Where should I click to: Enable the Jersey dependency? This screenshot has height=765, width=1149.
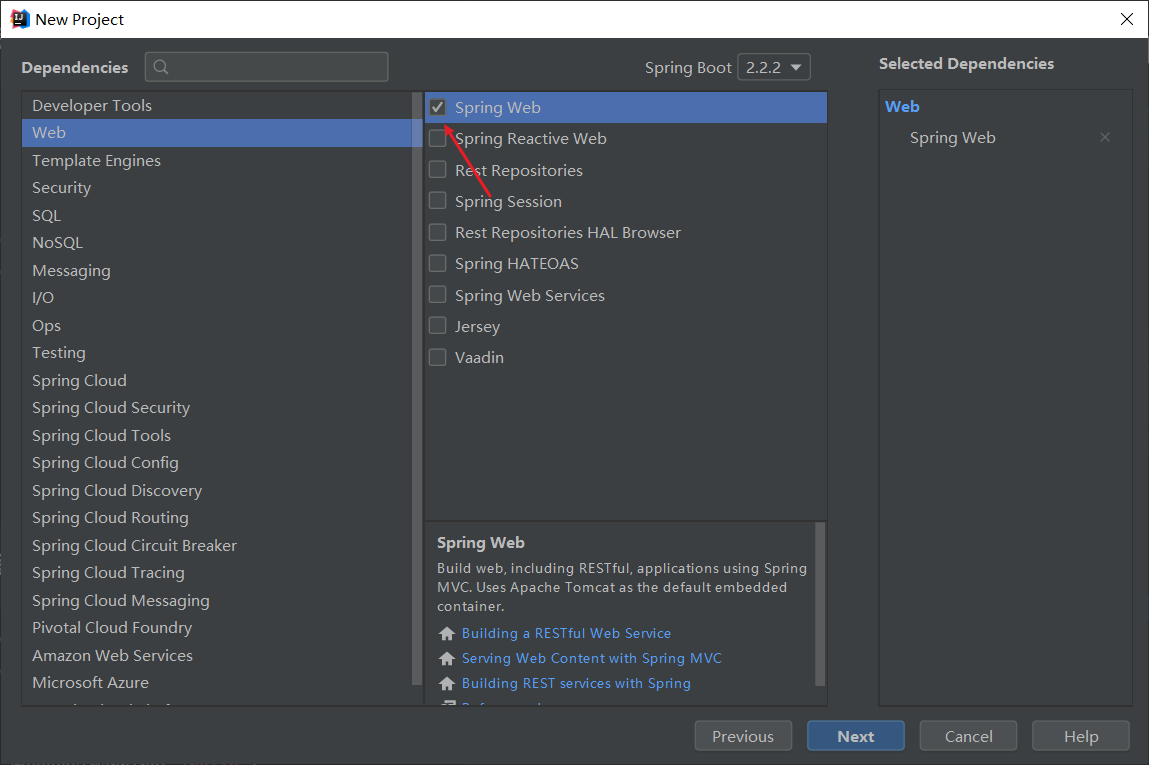(x=437, y=325)
